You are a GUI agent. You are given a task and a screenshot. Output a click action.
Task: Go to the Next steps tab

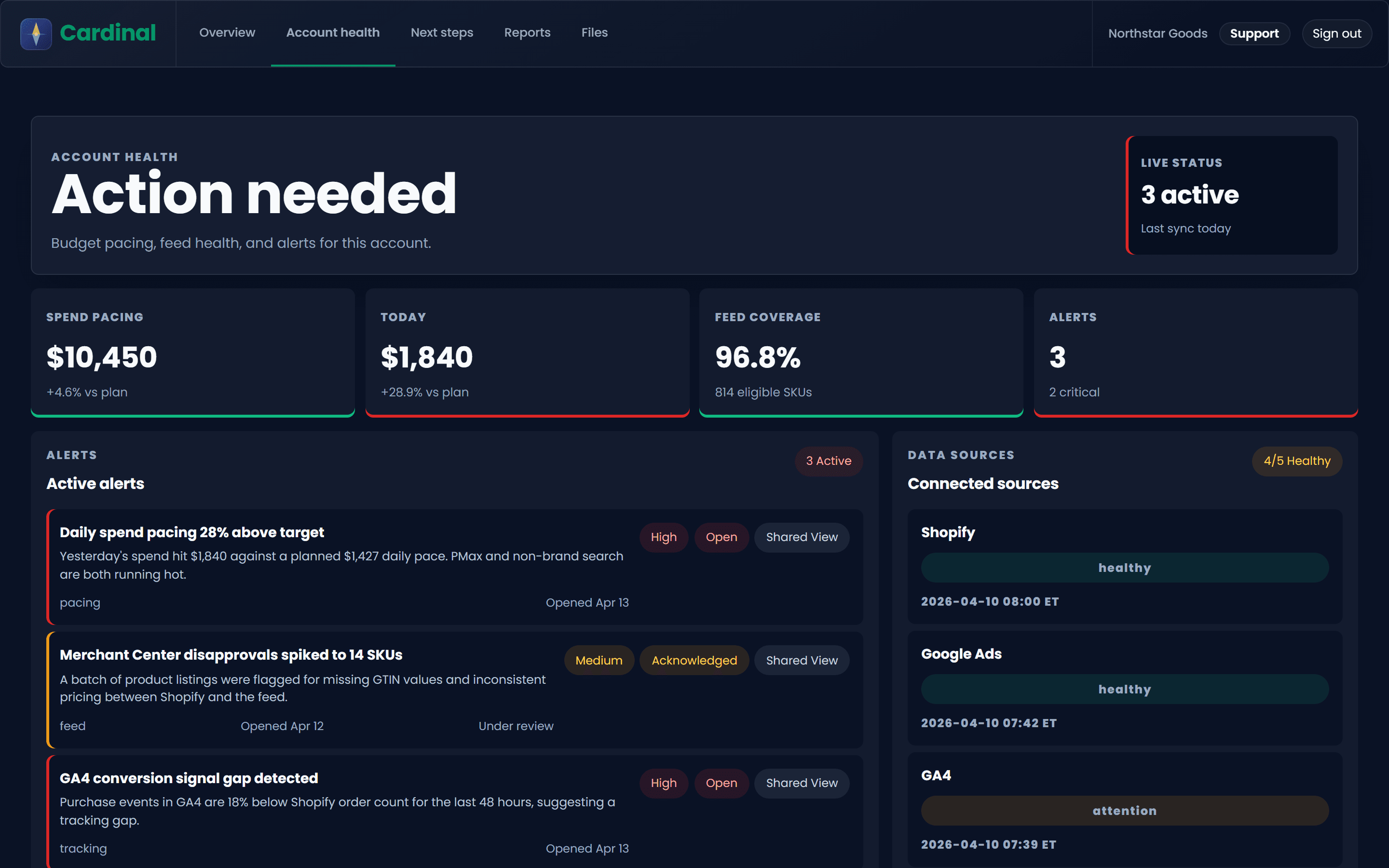(x=442, y=33)
